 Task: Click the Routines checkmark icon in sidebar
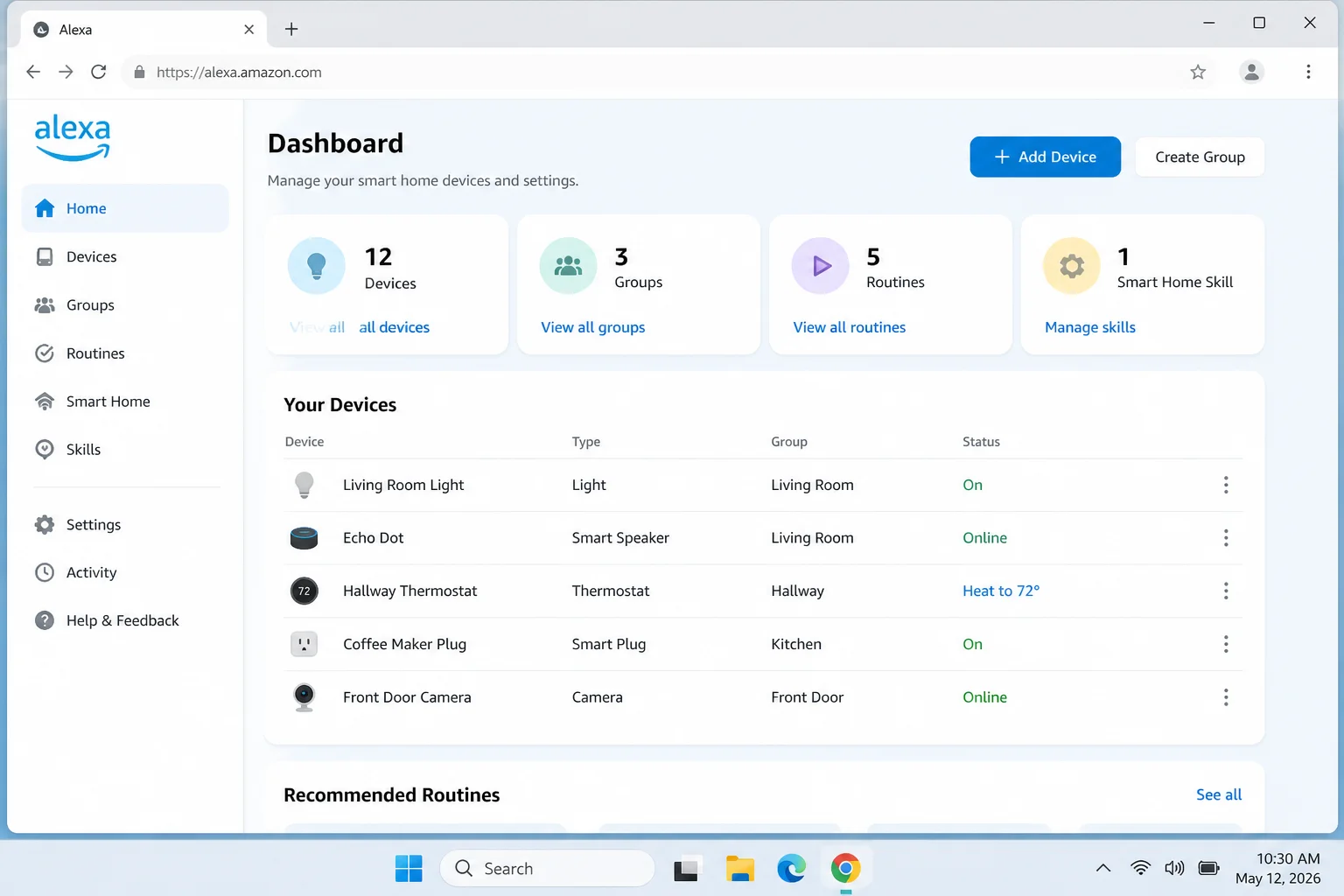(45, 353)
